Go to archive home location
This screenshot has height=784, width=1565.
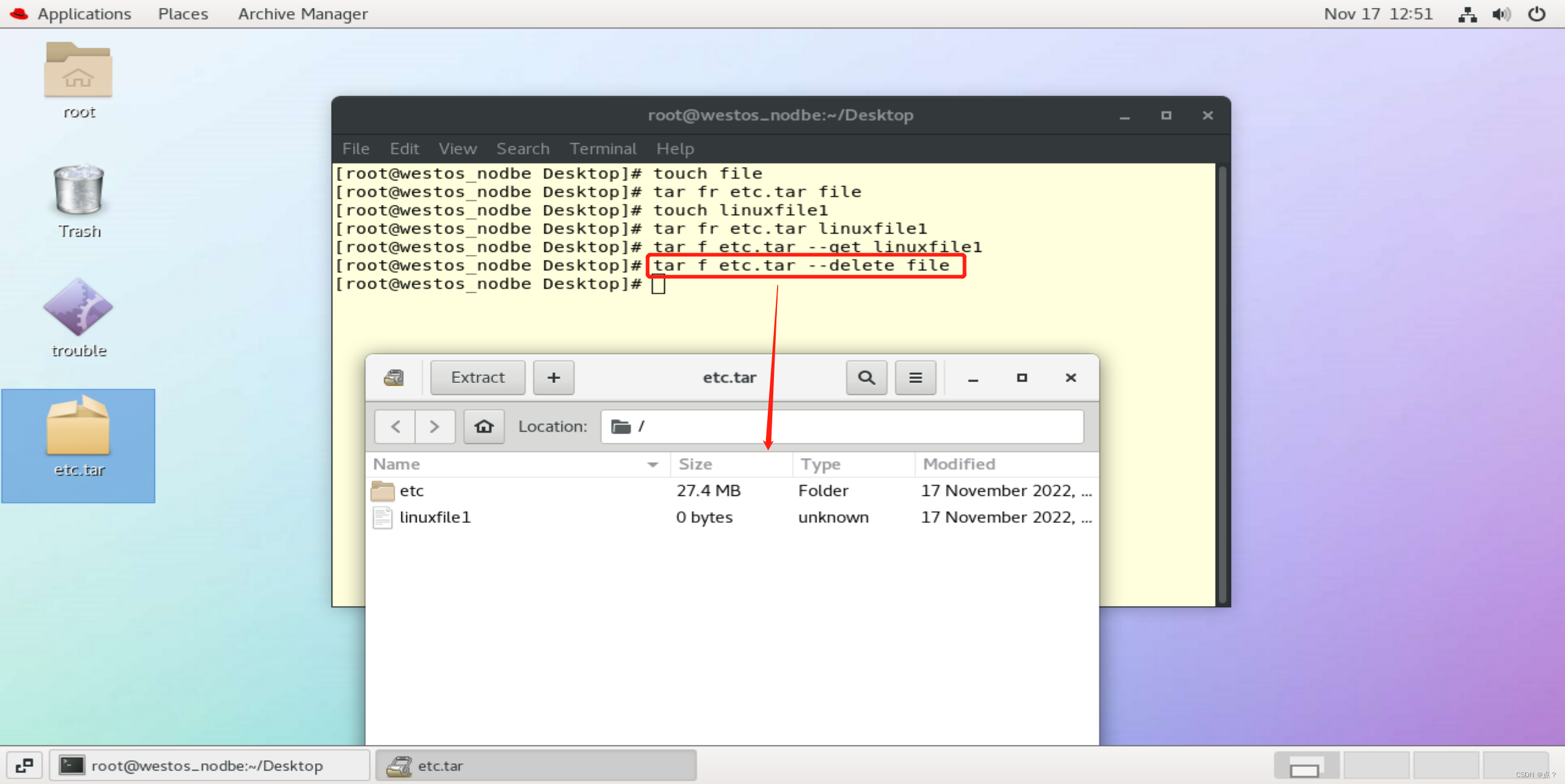pos(483,426)
